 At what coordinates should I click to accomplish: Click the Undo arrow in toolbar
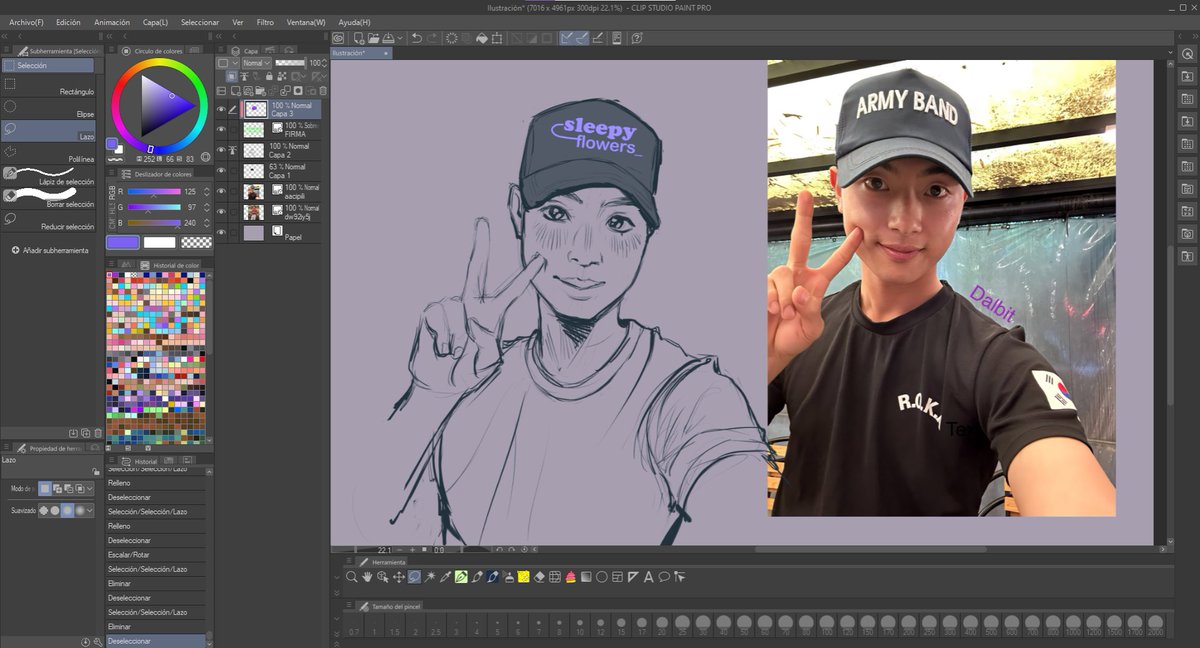[416, 38]
